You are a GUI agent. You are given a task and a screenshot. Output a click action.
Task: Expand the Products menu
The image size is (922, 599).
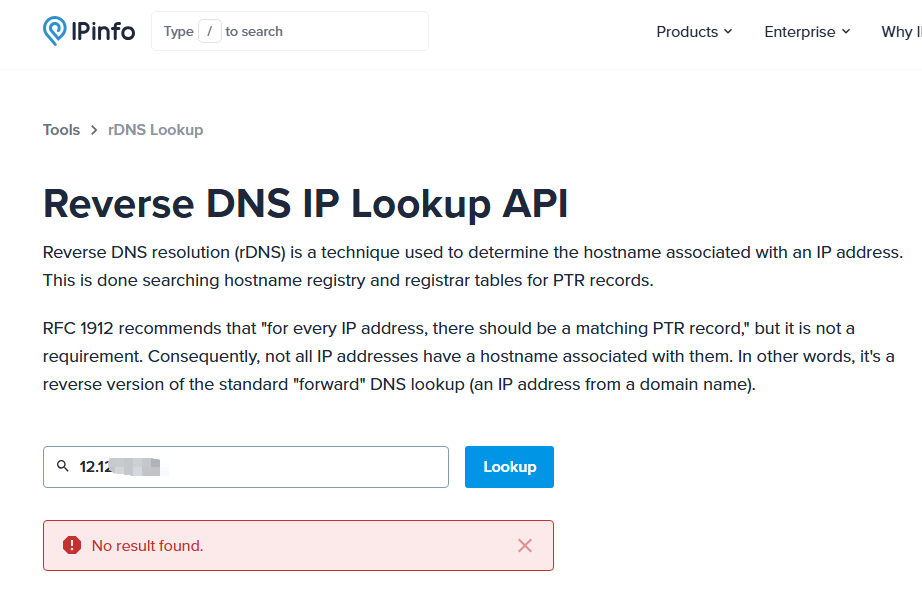click(x=694, y=32)
